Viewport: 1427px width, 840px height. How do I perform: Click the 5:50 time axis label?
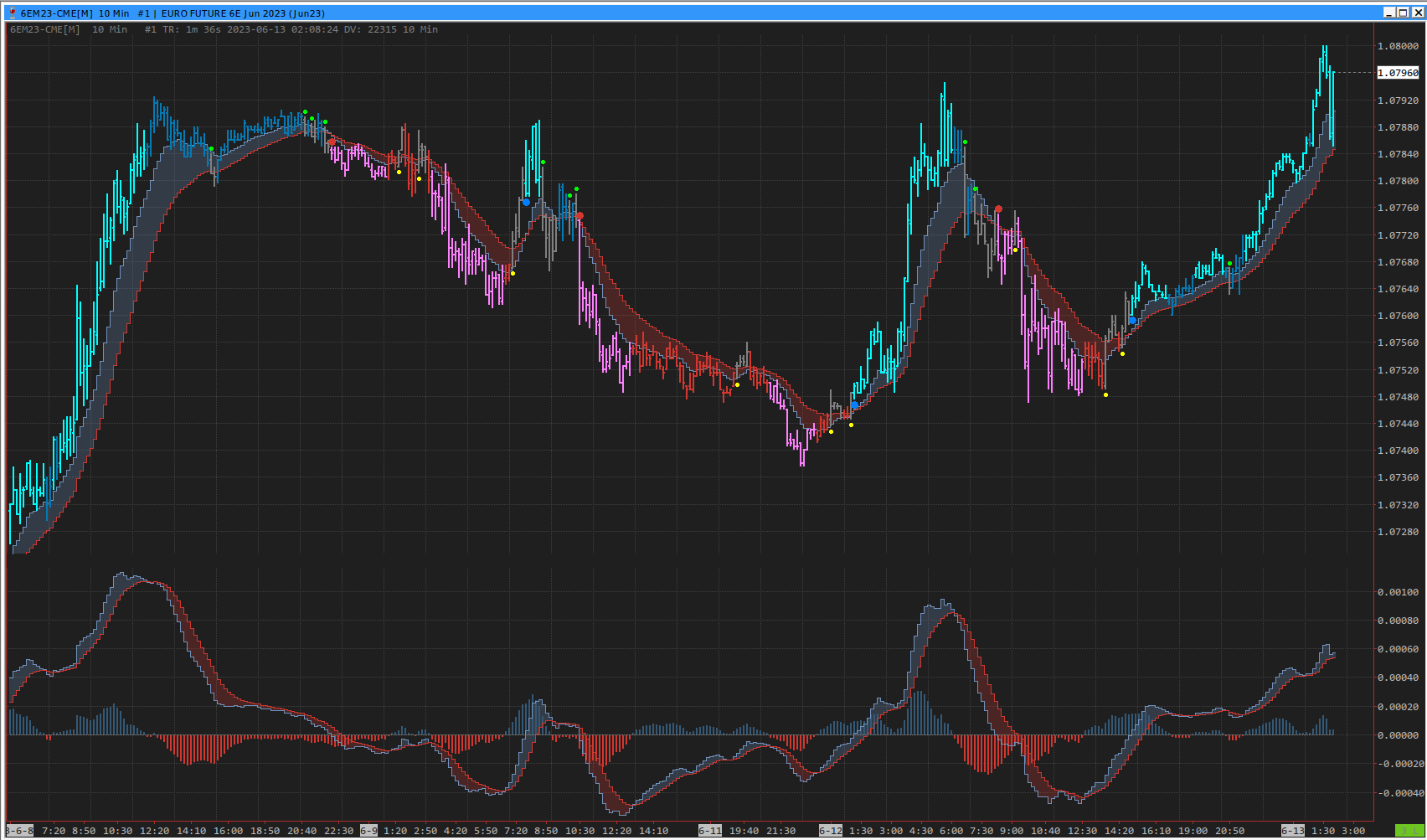486,831
